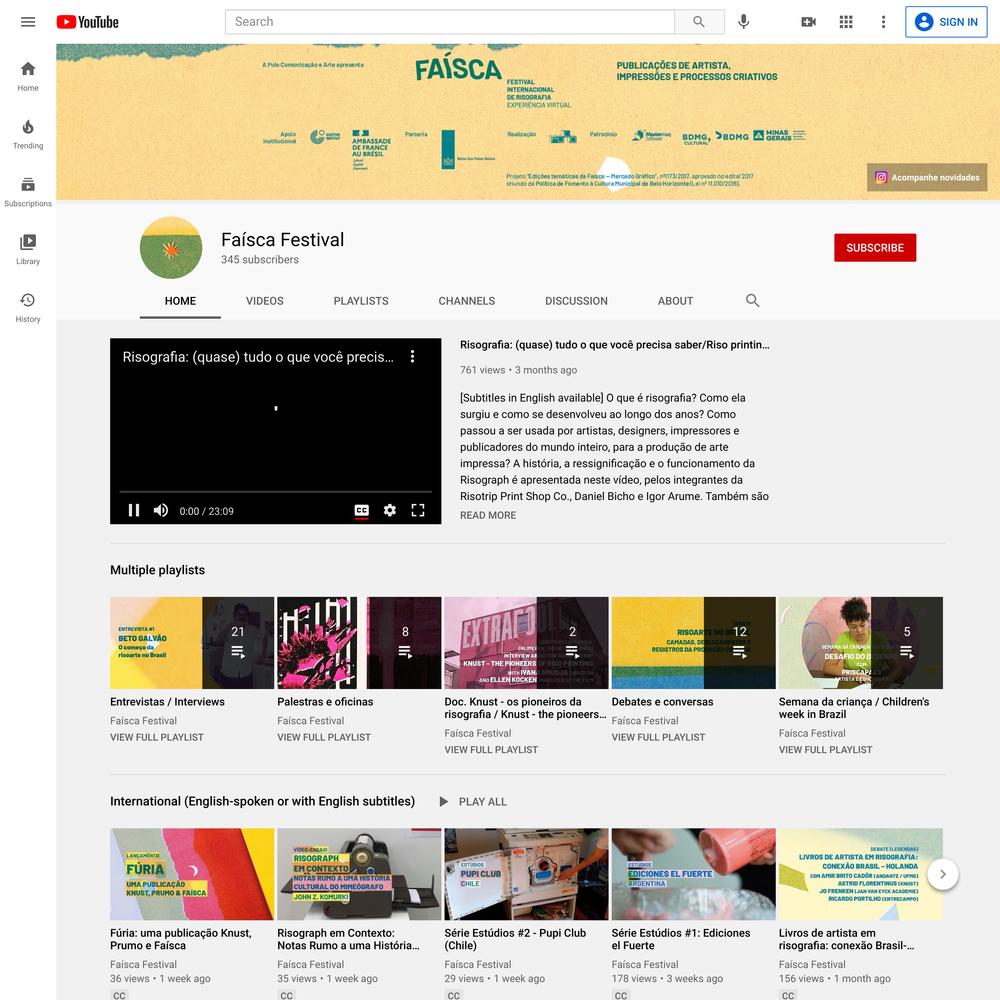Open Trending in the sidebar
Image resolution: width=1000 pixels, height=1000 pixels.
28,135
